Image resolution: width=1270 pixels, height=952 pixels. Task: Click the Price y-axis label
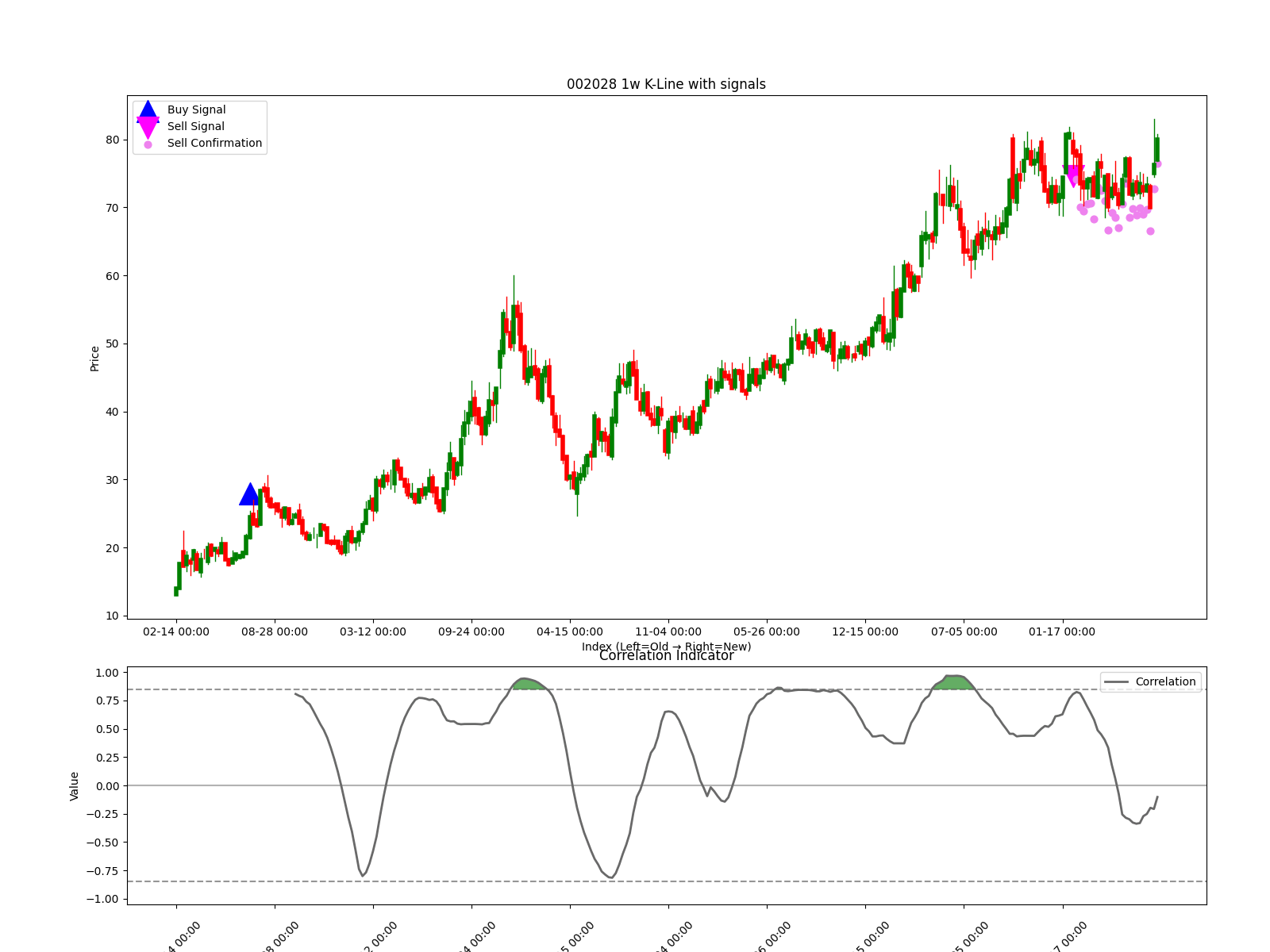pos(94,359)
